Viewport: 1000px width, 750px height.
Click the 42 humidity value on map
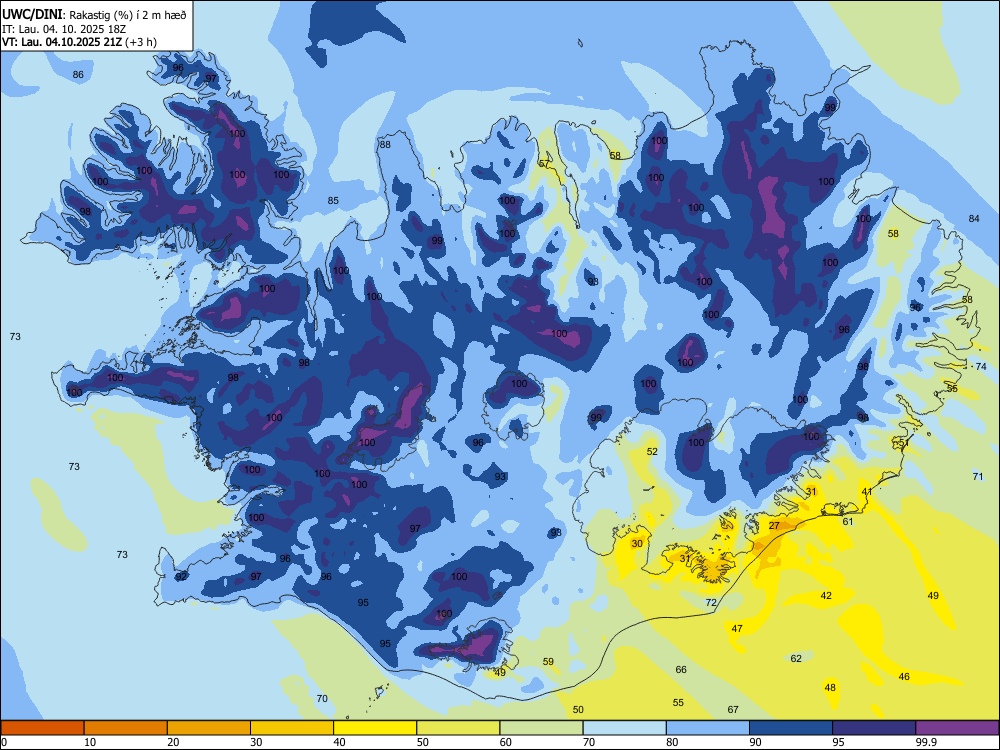pos(826,595)
